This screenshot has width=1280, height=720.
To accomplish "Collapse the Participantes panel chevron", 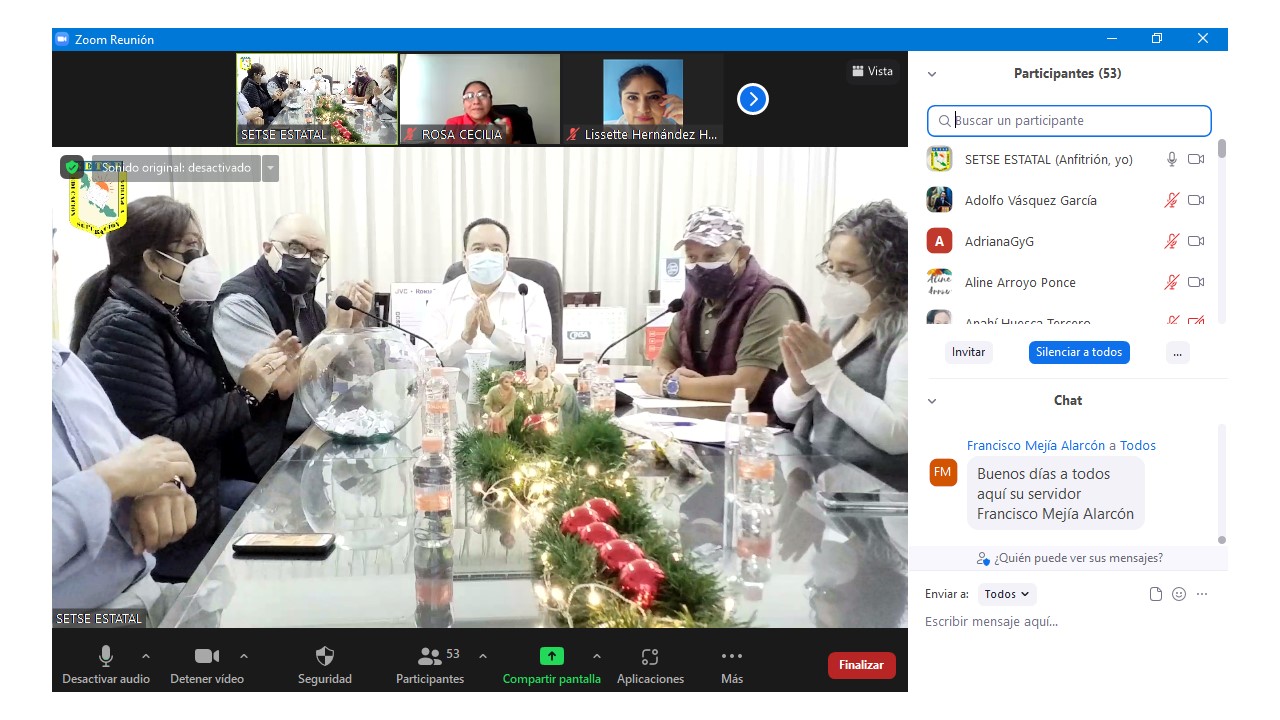I will click(932, 74).
